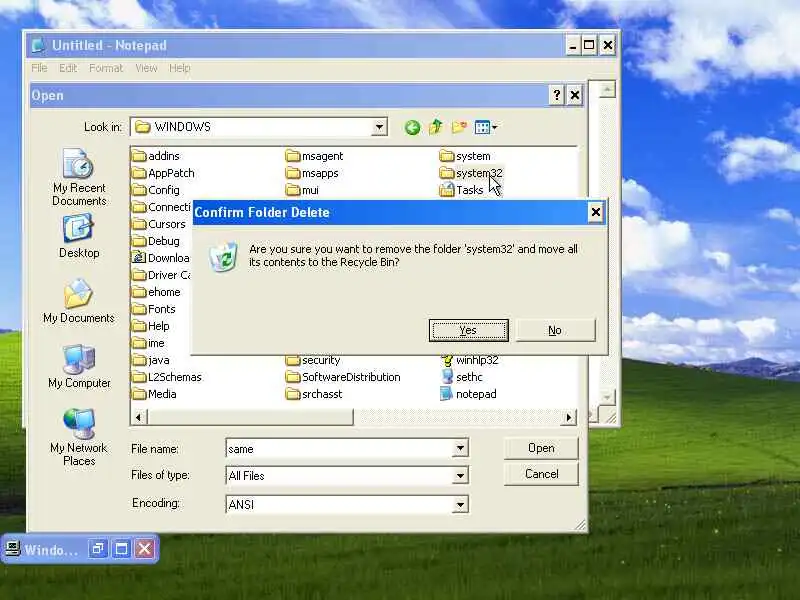Select the Driver Ca... folder entry
The height and width of the screenshot is (600, 800).
tap(161, 275)
